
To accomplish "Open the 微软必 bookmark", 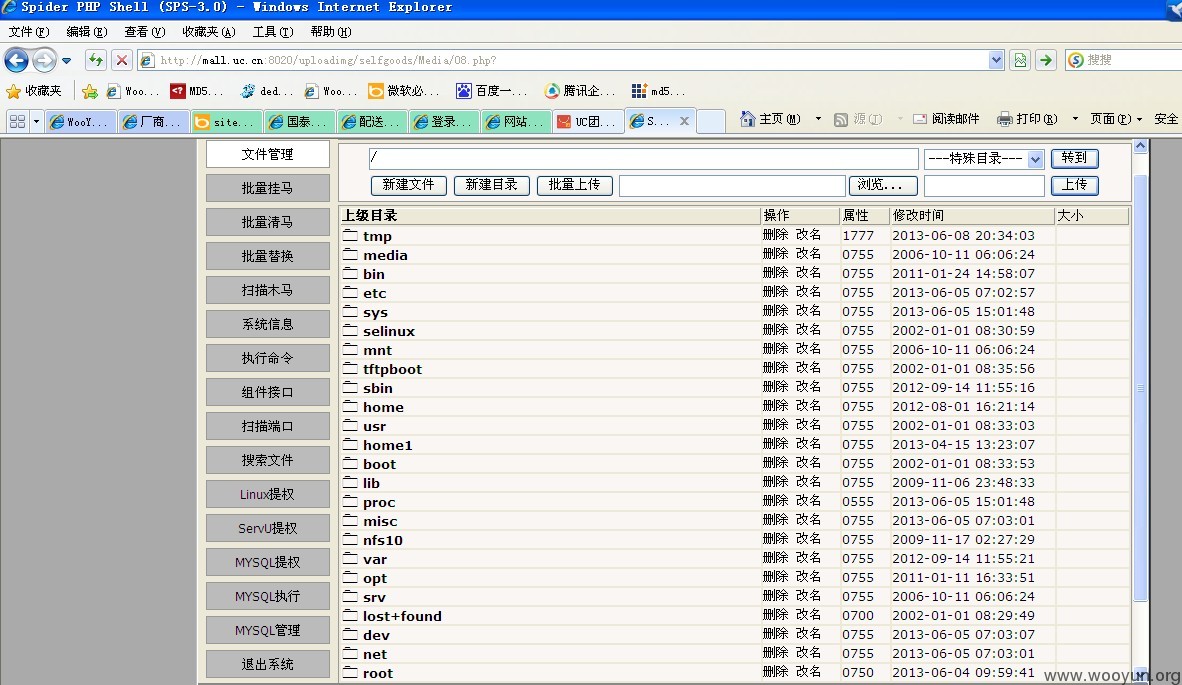I will tap(403, 91).
